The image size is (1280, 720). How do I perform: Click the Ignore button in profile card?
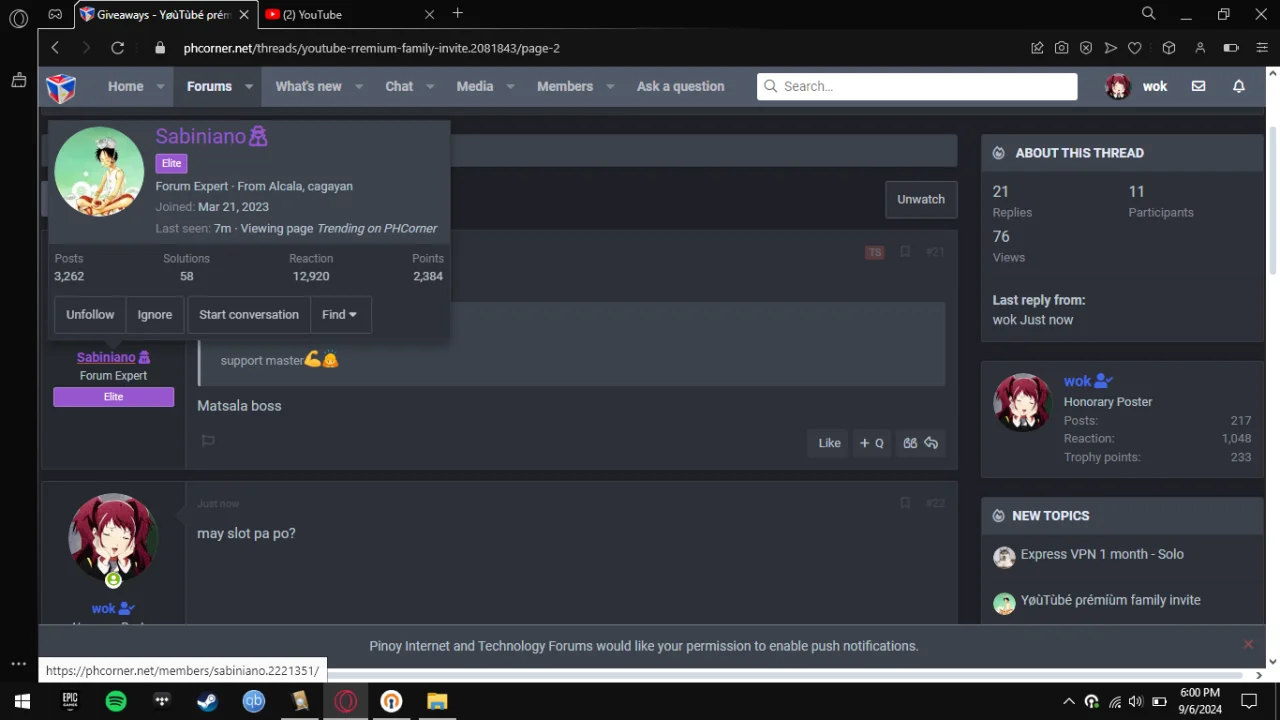155,314
